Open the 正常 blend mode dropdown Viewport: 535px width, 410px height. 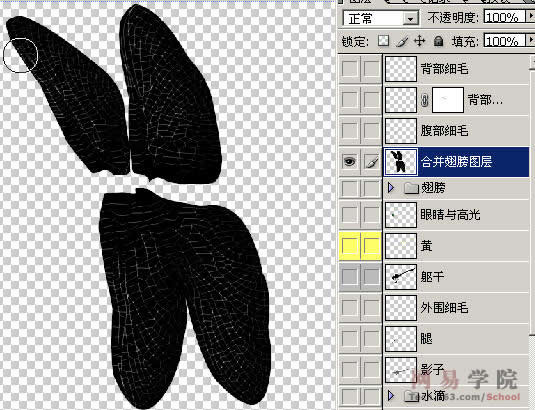[x=380, y=18]
